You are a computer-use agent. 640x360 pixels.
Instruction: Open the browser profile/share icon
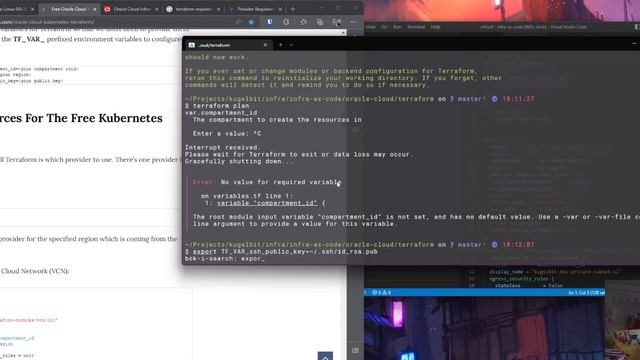click(x=336, y=22)
